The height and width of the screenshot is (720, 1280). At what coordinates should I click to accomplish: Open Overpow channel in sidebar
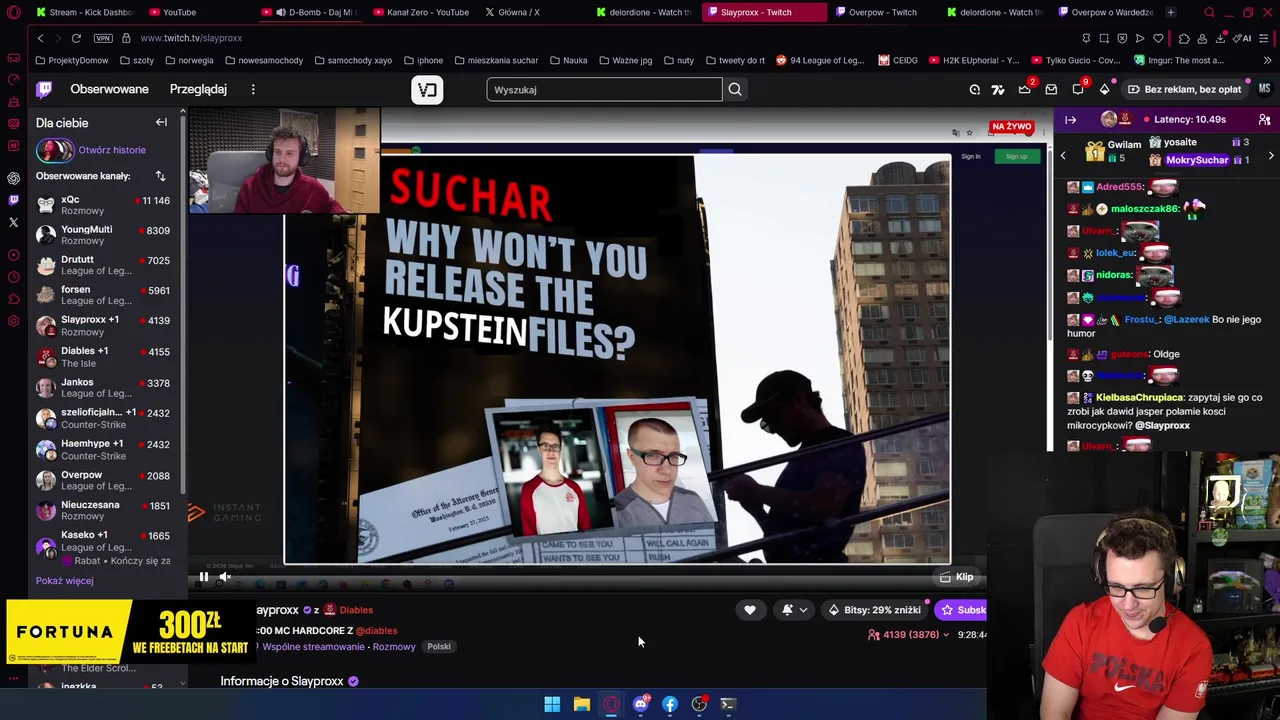tap(104, 480)
